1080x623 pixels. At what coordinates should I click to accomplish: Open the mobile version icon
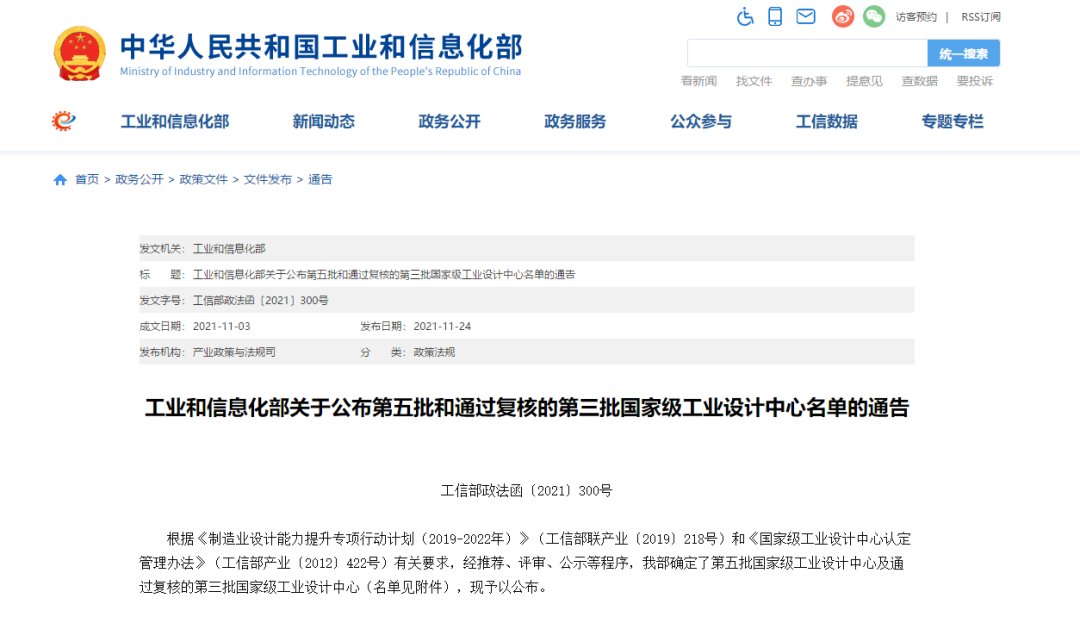click(x=775, y=17)
